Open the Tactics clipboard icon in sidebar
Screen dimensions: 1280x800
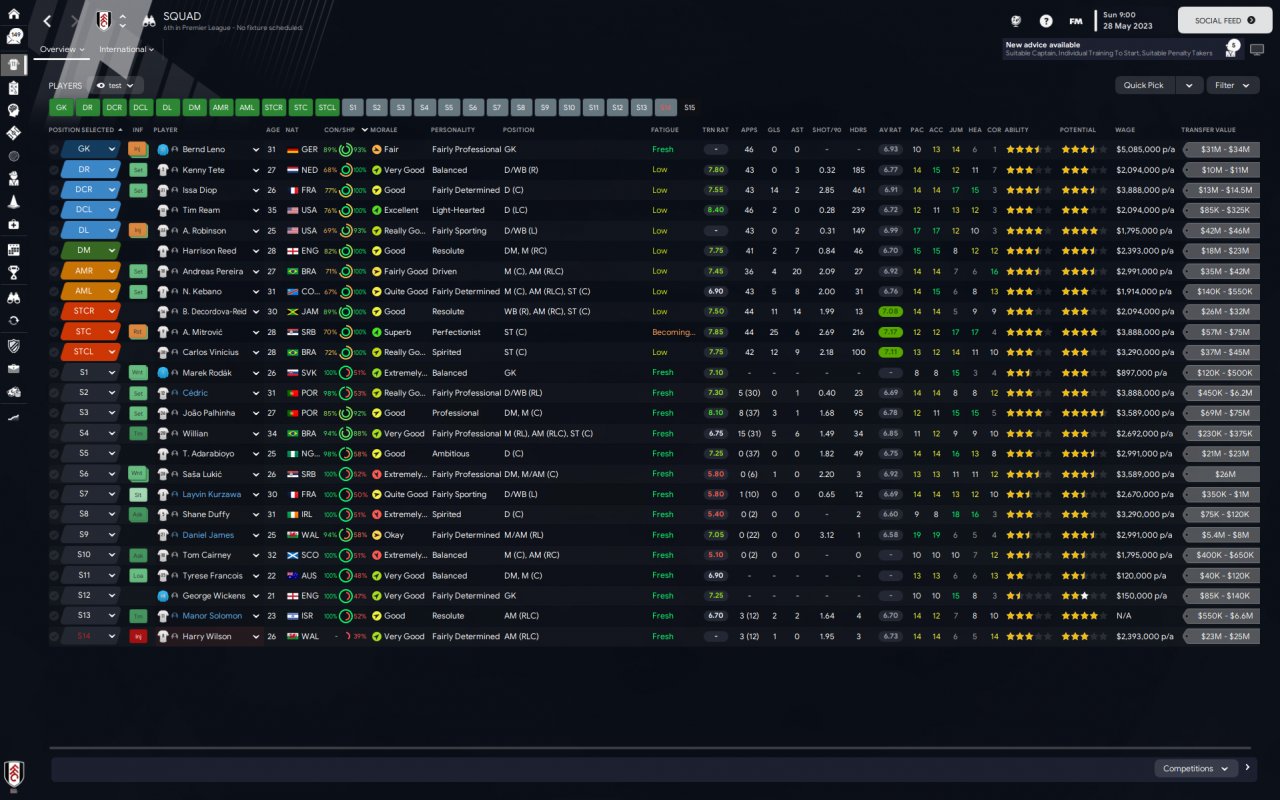(14, 89)
